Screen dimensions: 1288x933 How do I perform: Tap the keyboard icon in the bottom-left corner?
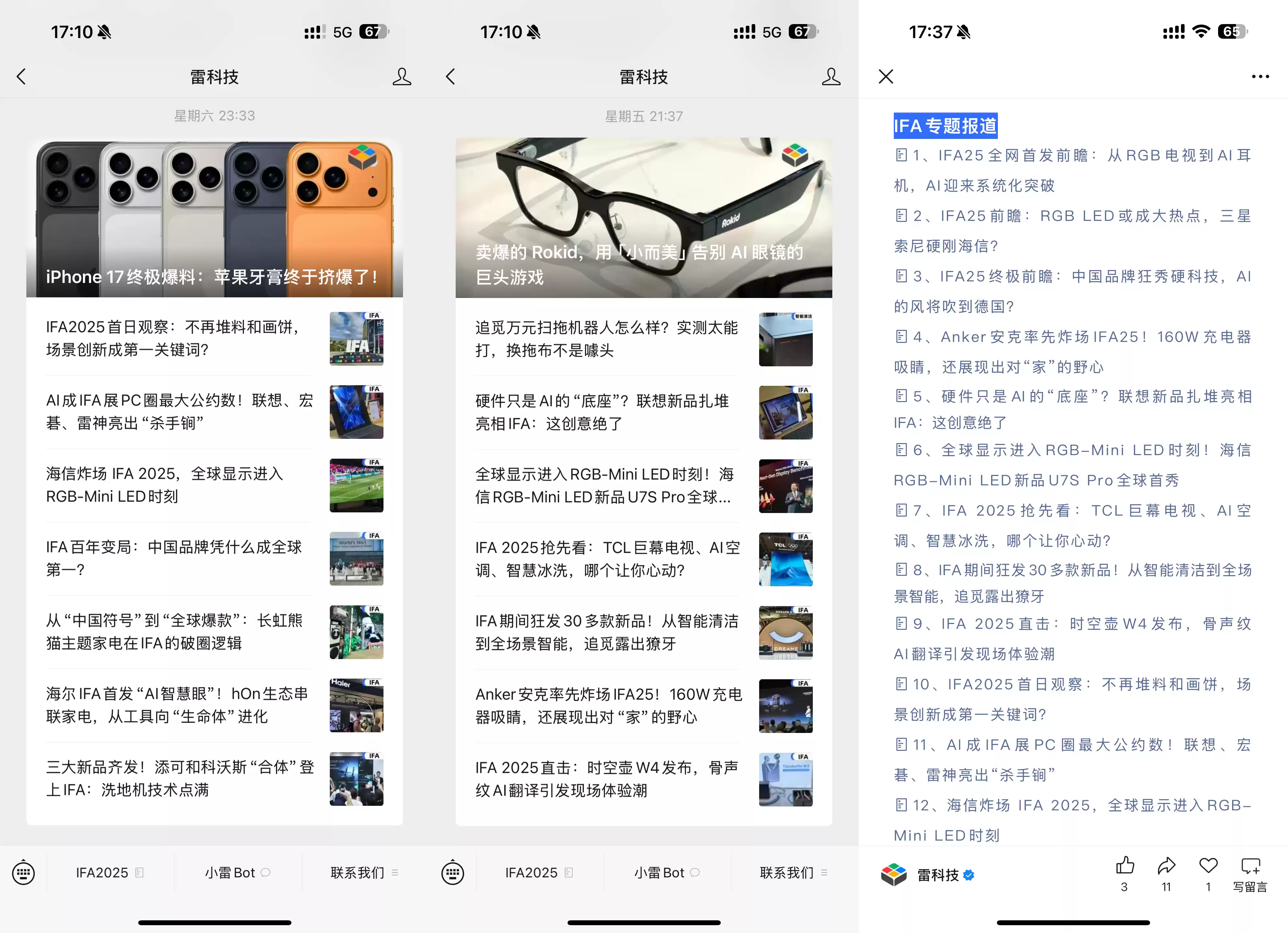pyautogui.click(x=23, y=873)
